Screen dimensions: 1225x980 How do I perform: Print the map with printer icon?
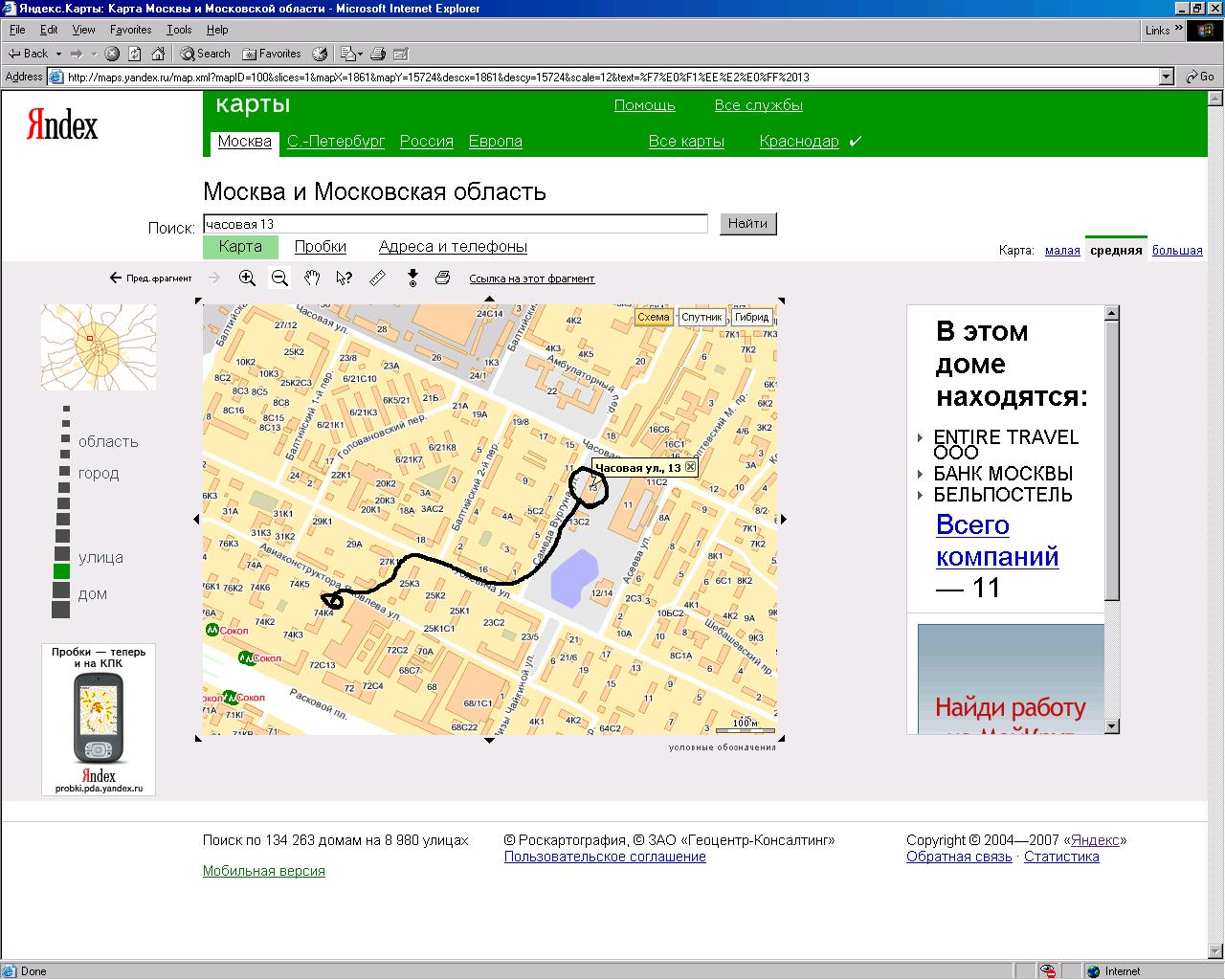(x=442, y=278)
